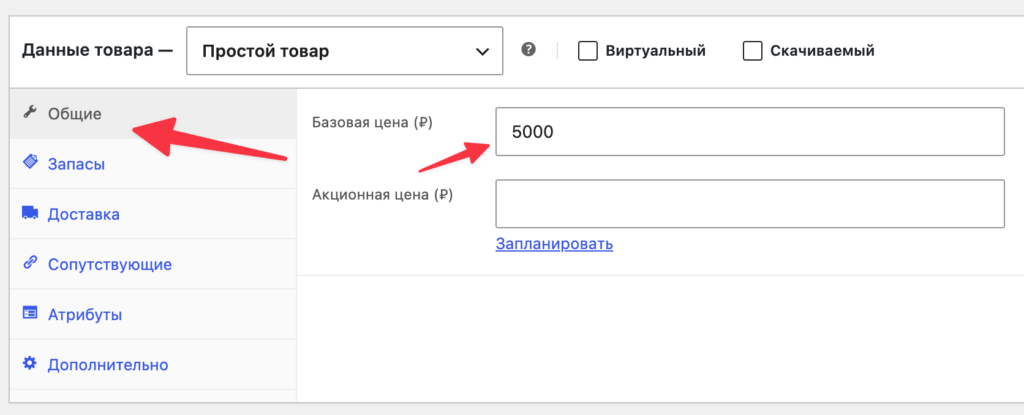Go to the Сопутствующие tab

click(x=153, y=264)
